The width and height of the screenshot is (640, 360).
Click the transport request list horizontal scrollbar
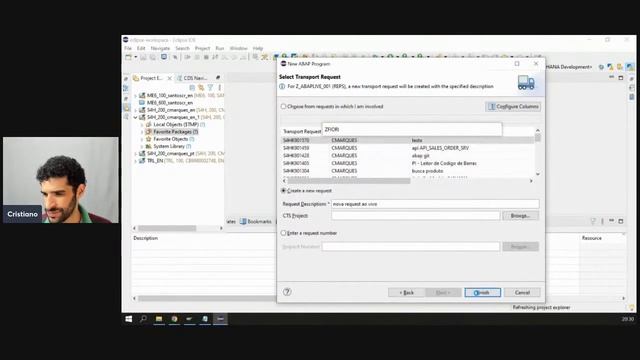pyautogui.click(x=349, y=181)
